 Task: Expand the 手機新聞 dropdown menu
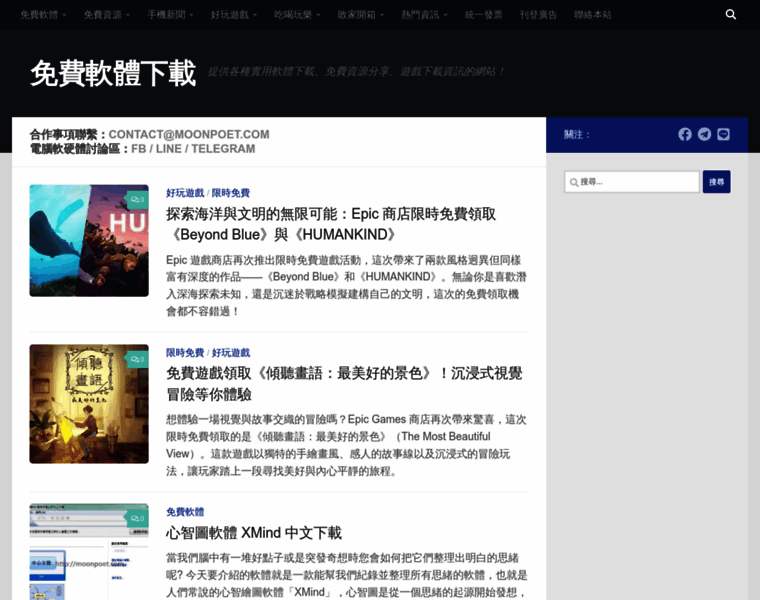click(x=170, y=15)
